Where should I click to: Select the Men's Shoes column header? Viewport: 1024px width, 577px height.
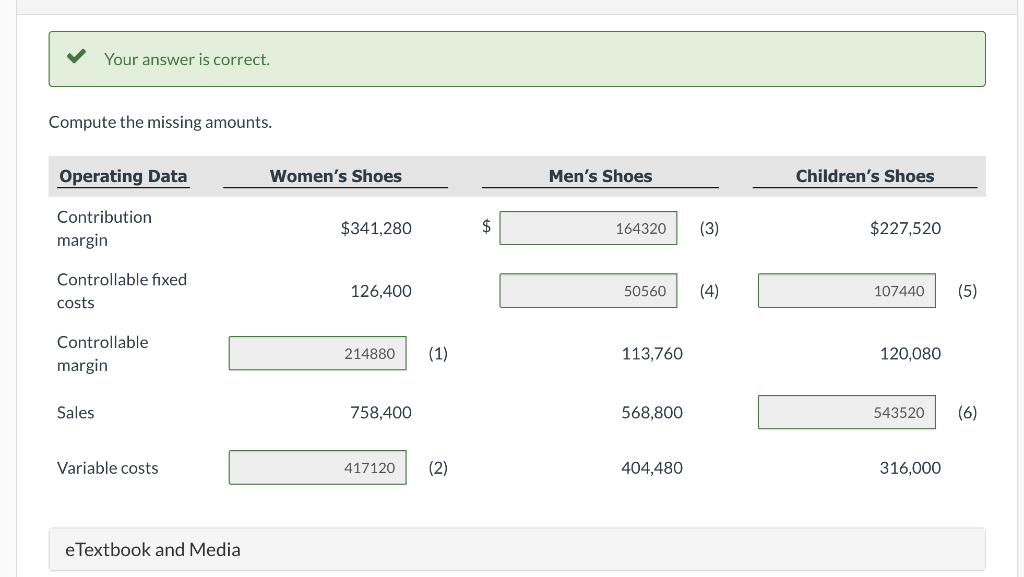(x=600, y=176)
